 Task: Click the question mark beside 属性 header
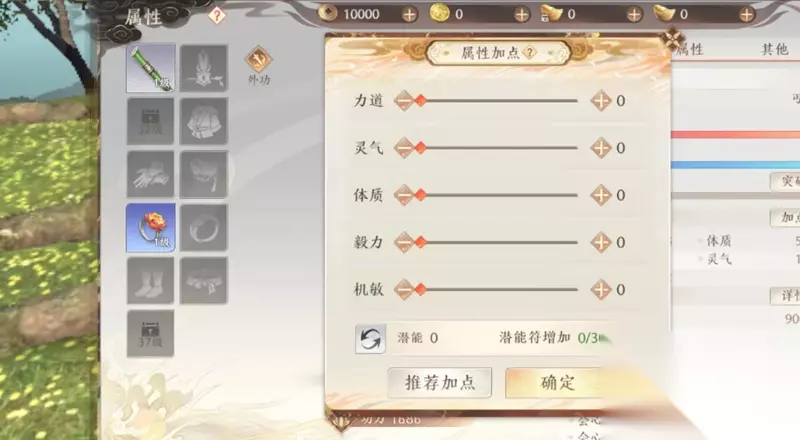click(216, 16)
